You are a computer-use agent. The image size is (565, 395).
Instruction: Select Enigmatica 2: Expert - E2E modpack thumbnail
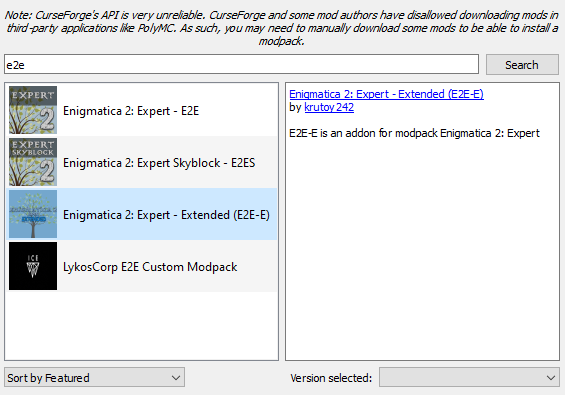(x=33, y=110)
